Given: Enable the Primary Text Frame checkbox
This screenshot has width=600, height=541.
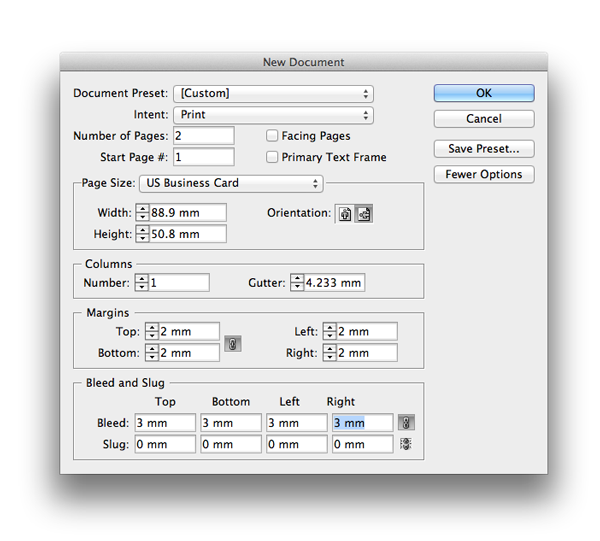Looking at the screenshot, I should [272, 157].
